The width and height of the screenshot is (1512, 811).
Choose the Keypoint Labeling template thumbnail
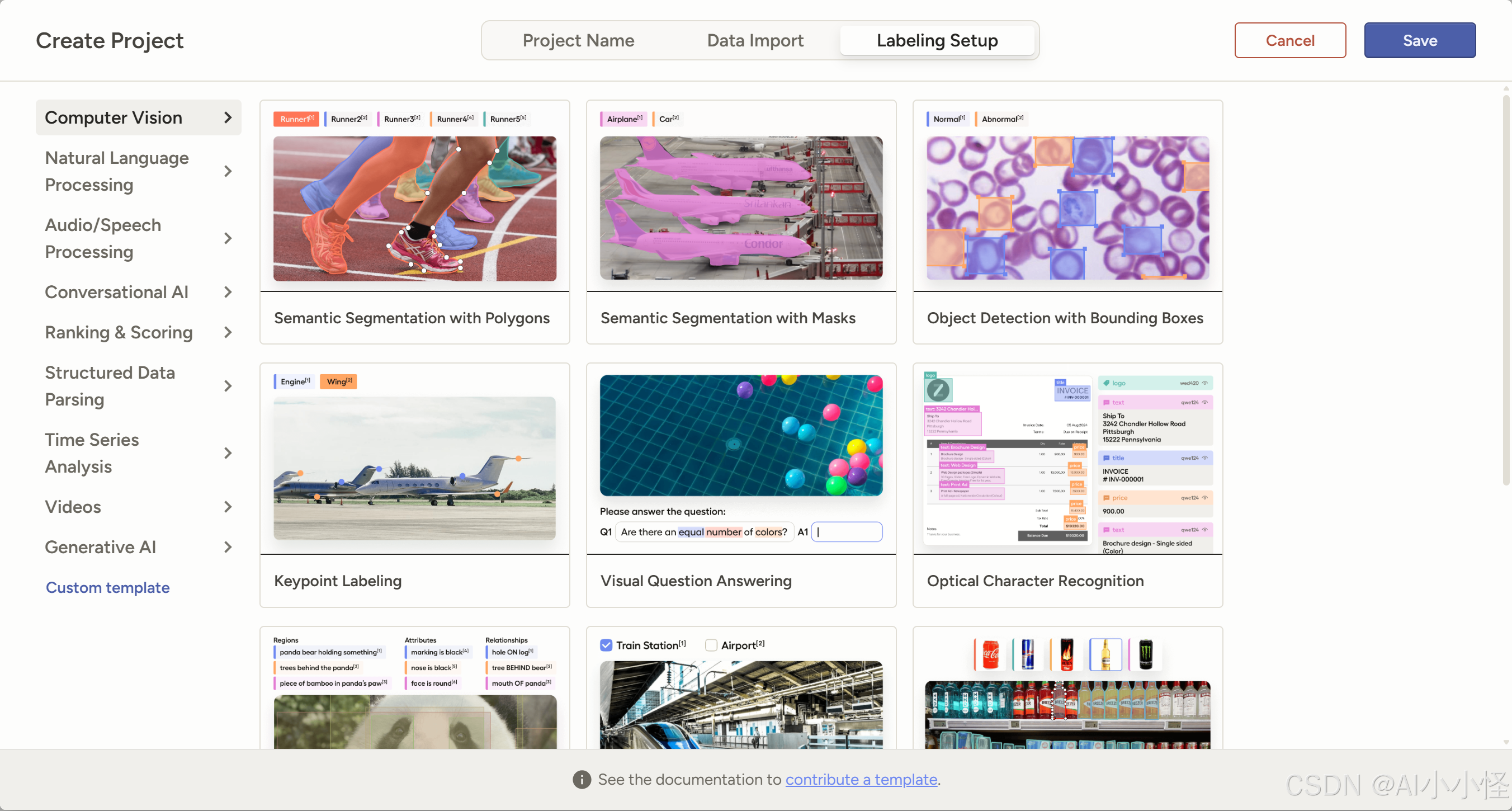pos(414,468)
